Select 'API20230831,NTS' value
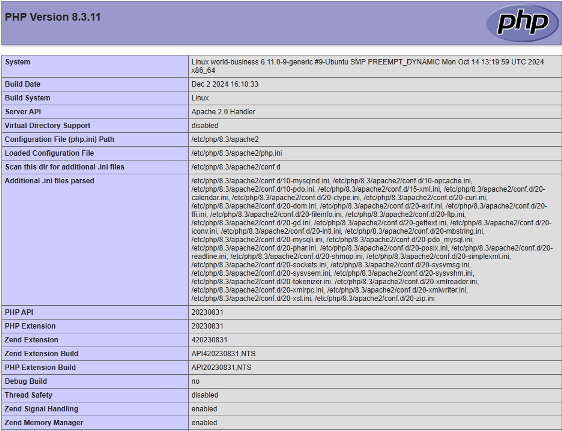562x431 pixels. tap(221, 368)
